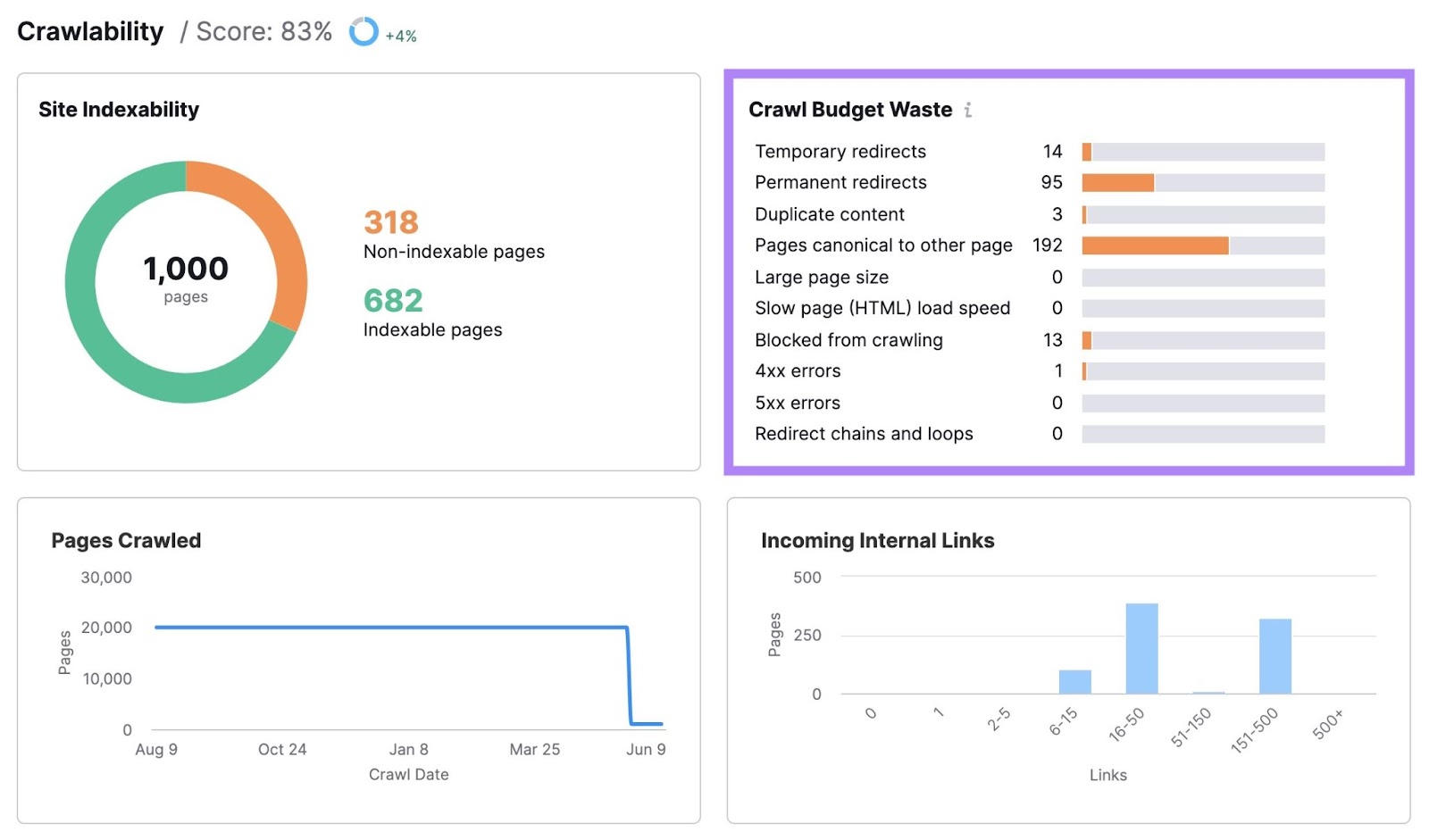Select the Permanent redirects metric
The image size is (1429, 840).
(840, 182)
